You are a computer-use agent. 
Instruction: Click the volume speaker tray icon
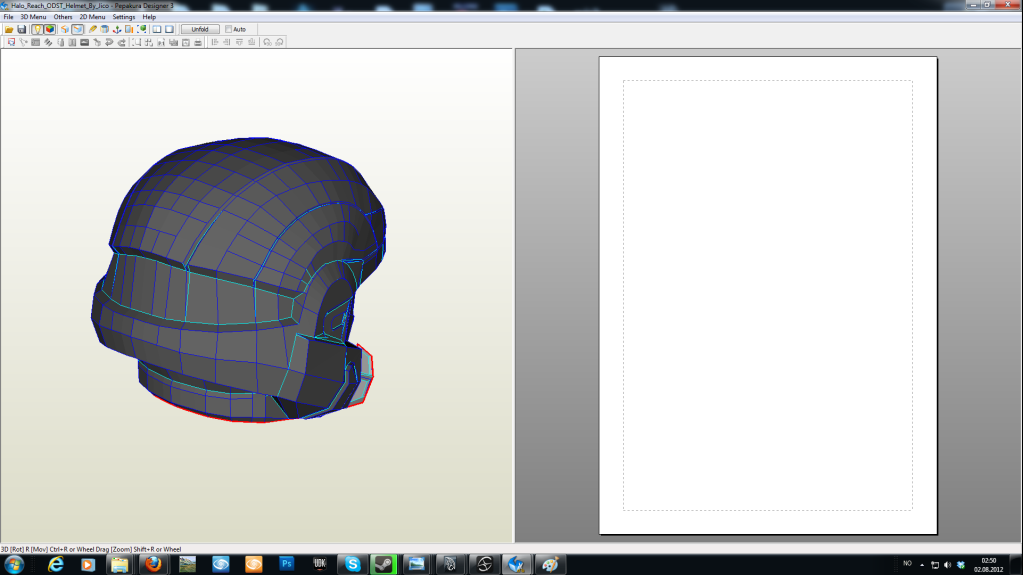947,565
